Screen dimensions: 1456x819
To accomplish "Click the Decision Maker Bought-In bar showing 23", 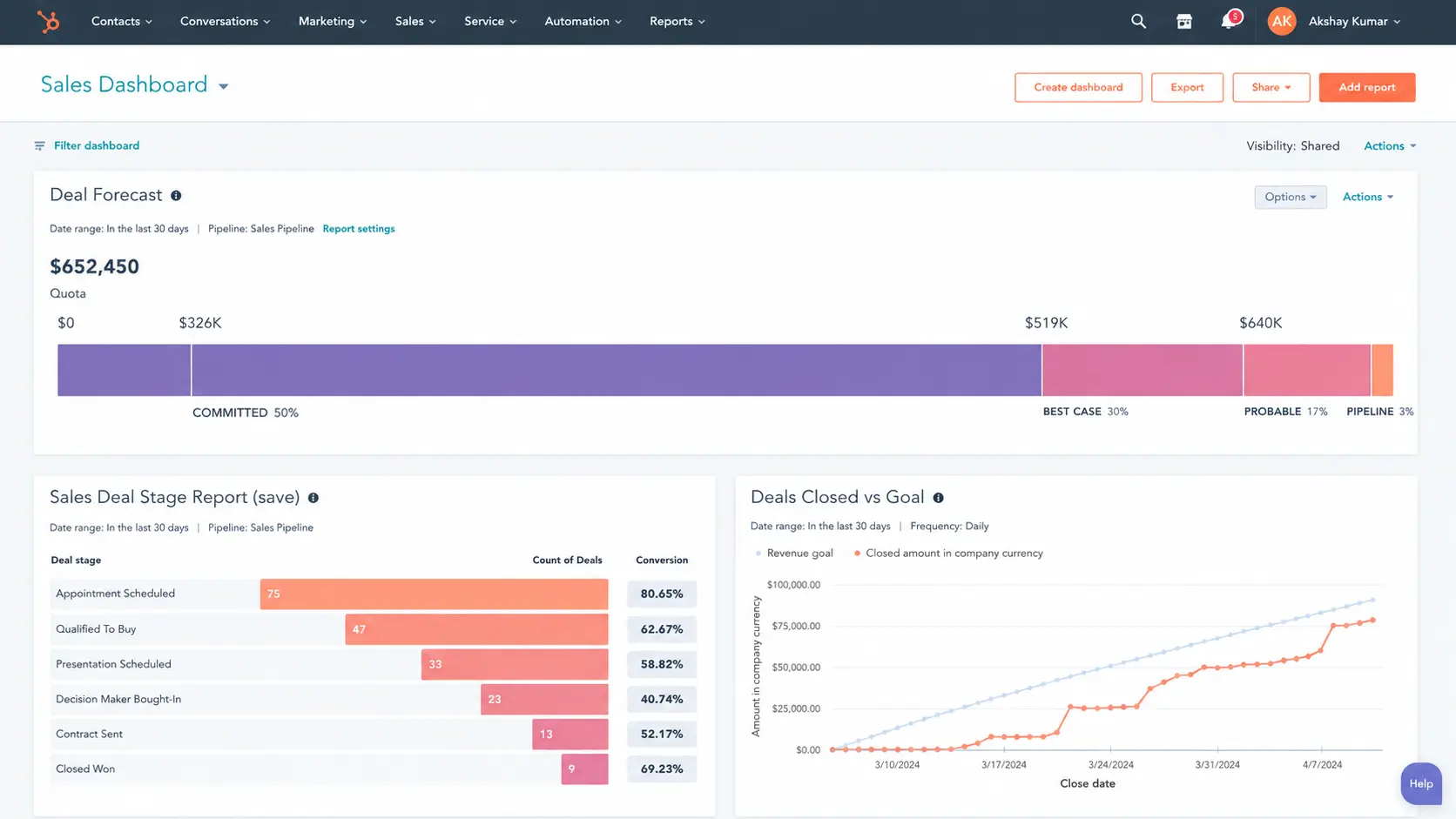I will tap(544, 699).
